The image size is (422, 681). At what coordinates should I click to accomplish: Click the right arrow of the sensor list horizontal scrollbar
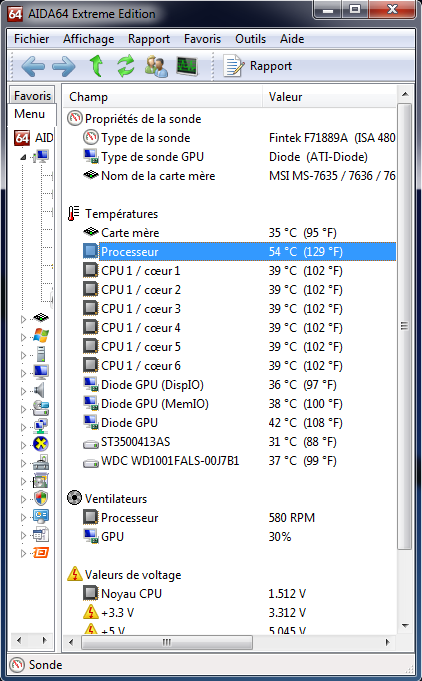(x=387, y=642)
